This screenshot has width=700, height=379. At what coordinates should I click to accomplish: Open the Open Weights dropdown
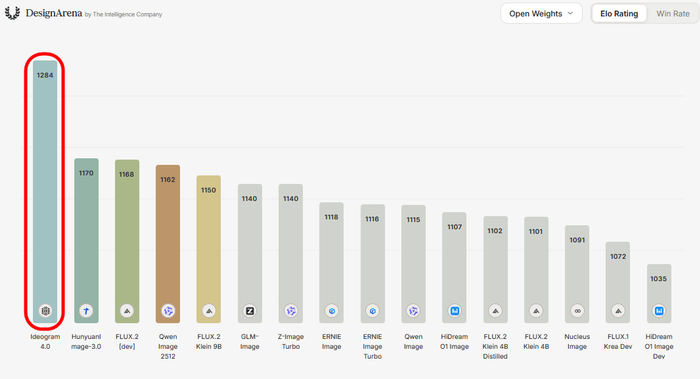tap(541, 14)
